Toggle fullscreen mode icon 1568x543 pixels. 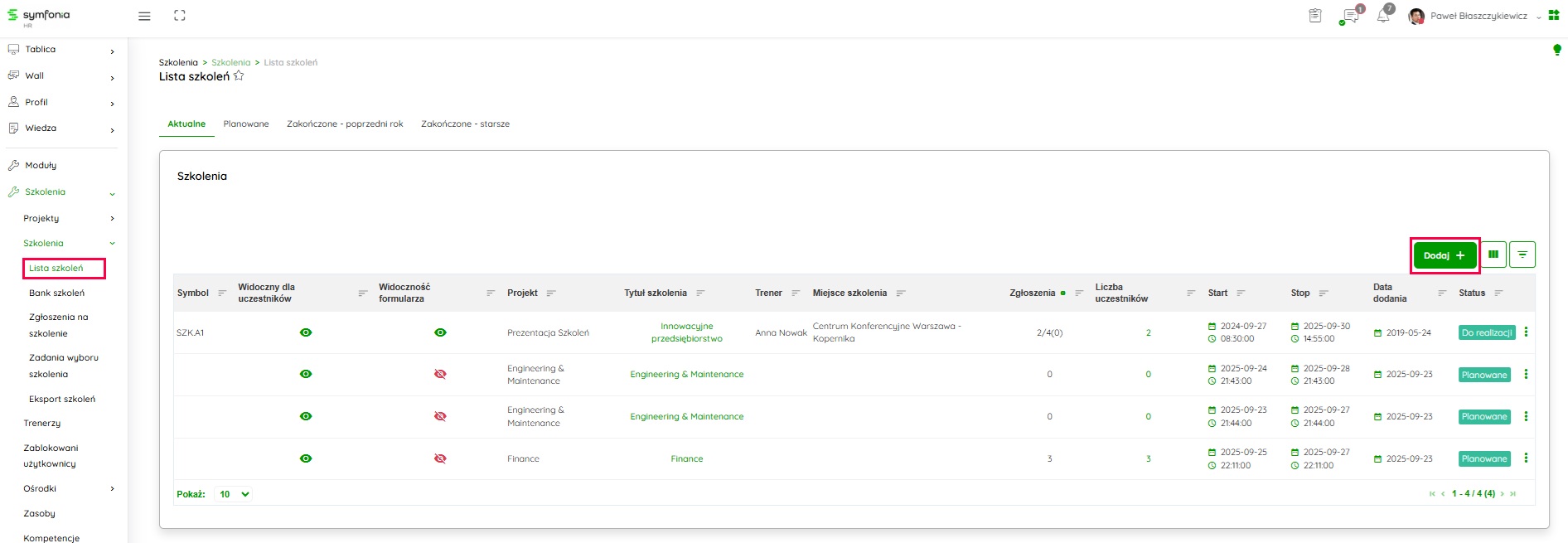pos(180,16)
